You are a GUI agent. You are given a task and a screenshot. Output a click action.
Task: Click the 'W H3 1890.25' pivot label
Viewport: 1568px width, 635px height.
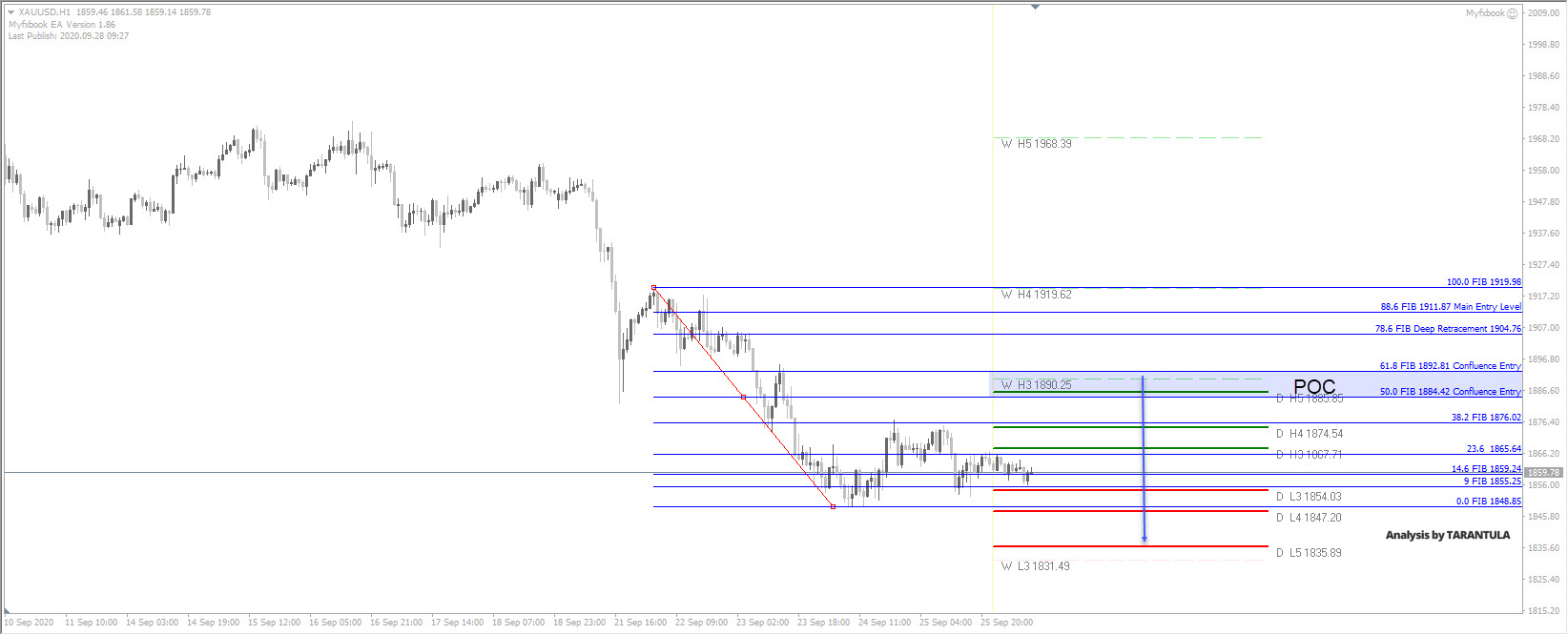pos(1036,385)
